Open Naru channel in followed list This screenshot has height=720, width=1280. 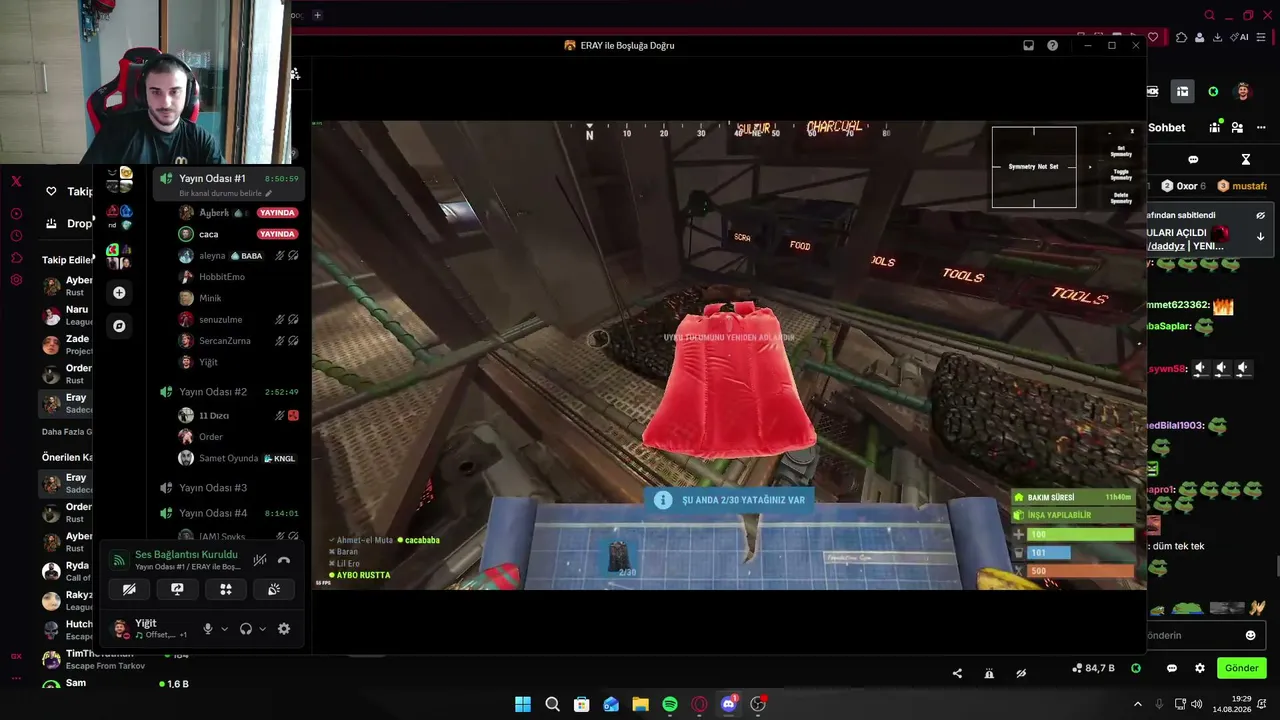point(67,316)
